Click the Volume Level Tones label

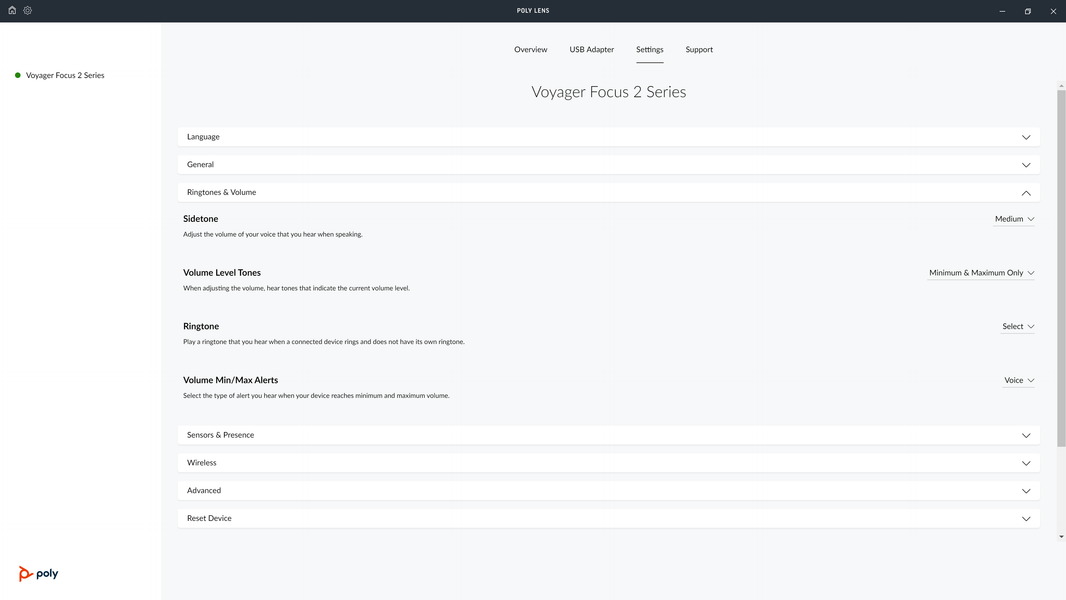222,272
